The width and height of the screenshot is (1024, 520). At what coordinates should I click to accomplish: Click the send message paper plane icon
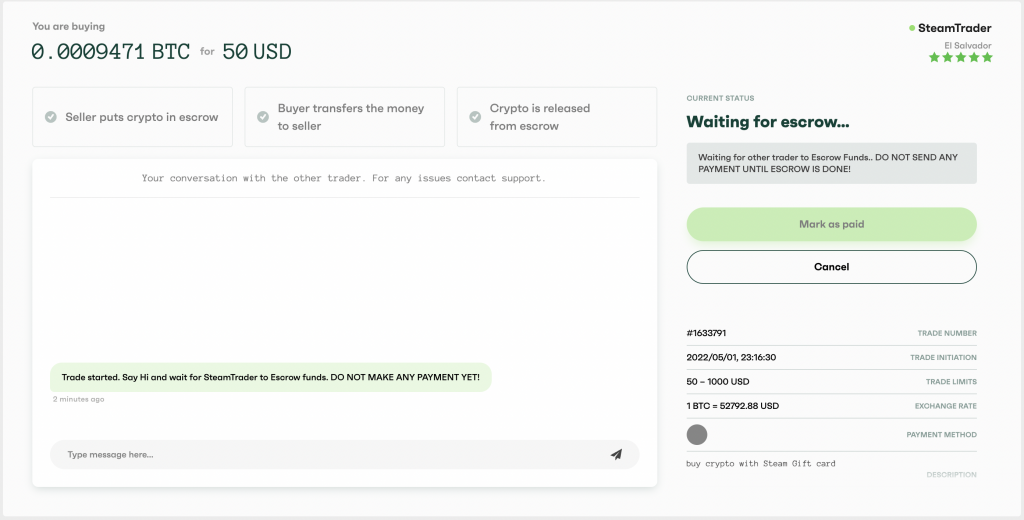(616, 454)
